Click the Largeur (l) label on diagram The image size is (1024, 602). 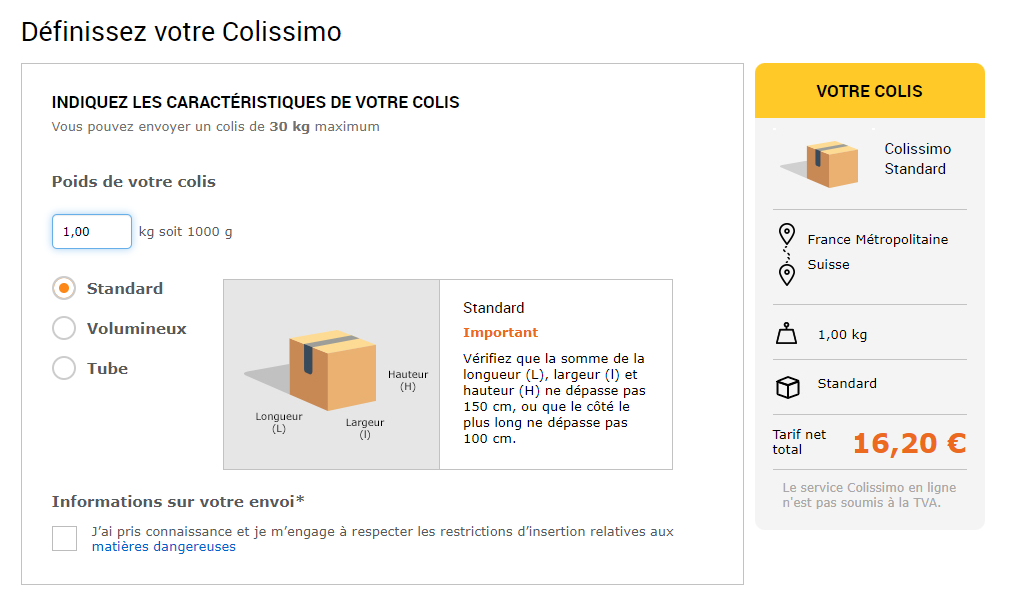point(365,428)
